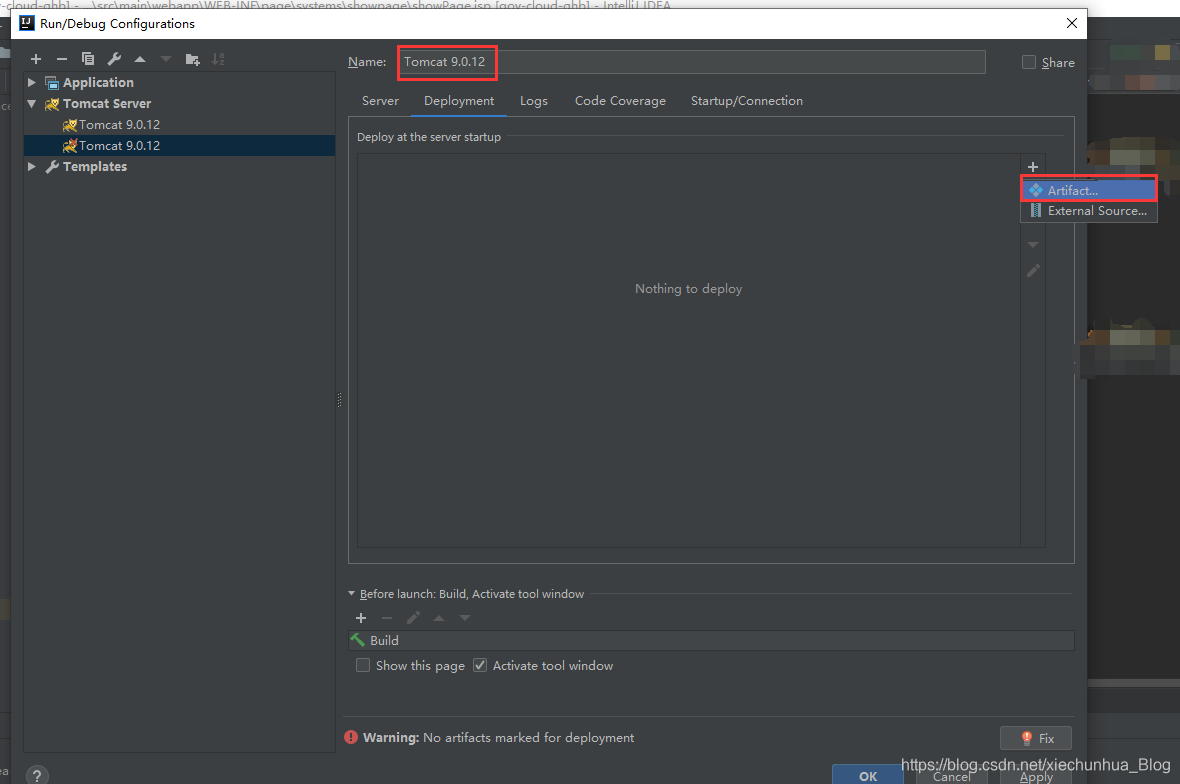Switch to the Logs tab
This screenshot has height=784, width=1180.
click(x=534, y=101)
